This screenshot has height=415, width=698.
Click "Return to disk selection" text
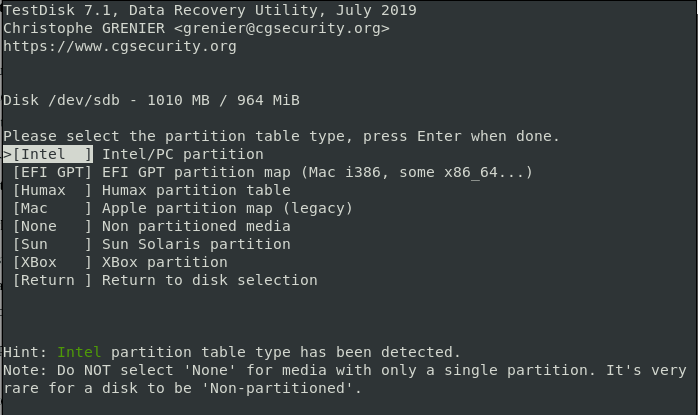210,280
